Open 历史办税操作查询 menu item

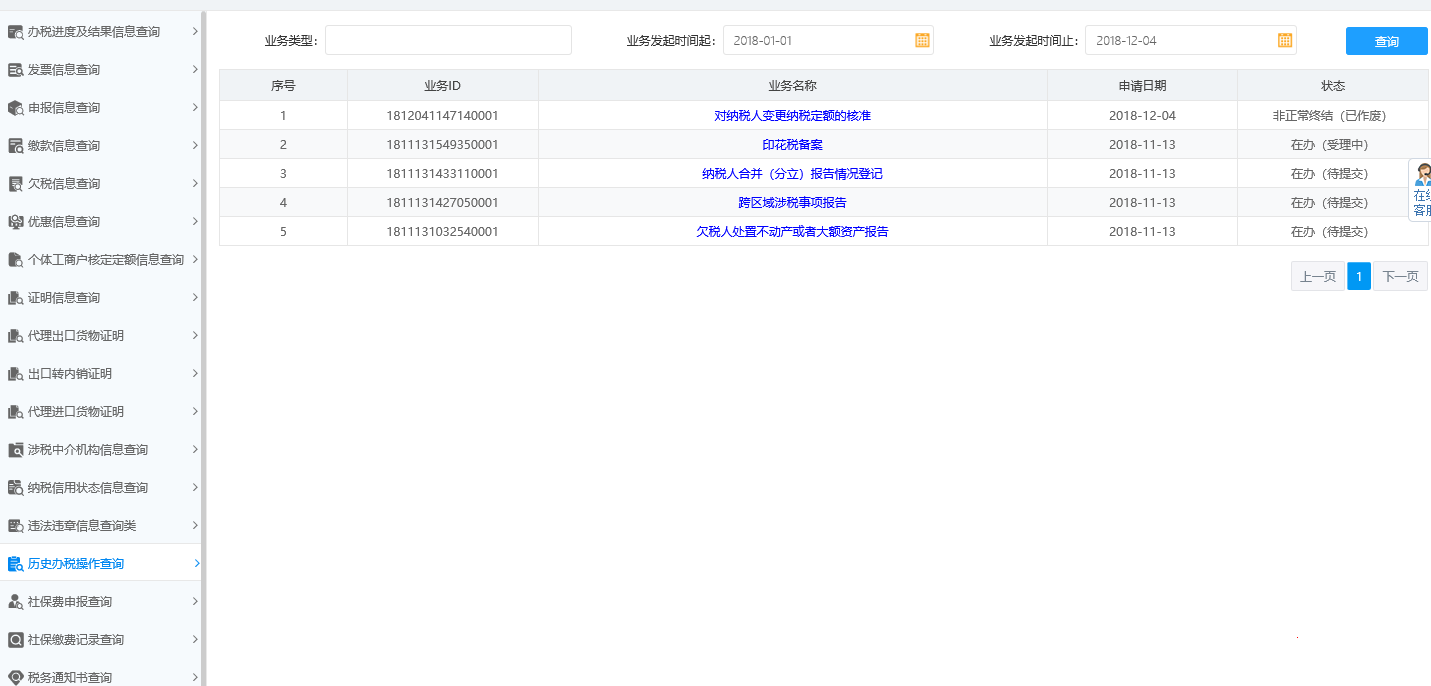(x=76, y=564)
